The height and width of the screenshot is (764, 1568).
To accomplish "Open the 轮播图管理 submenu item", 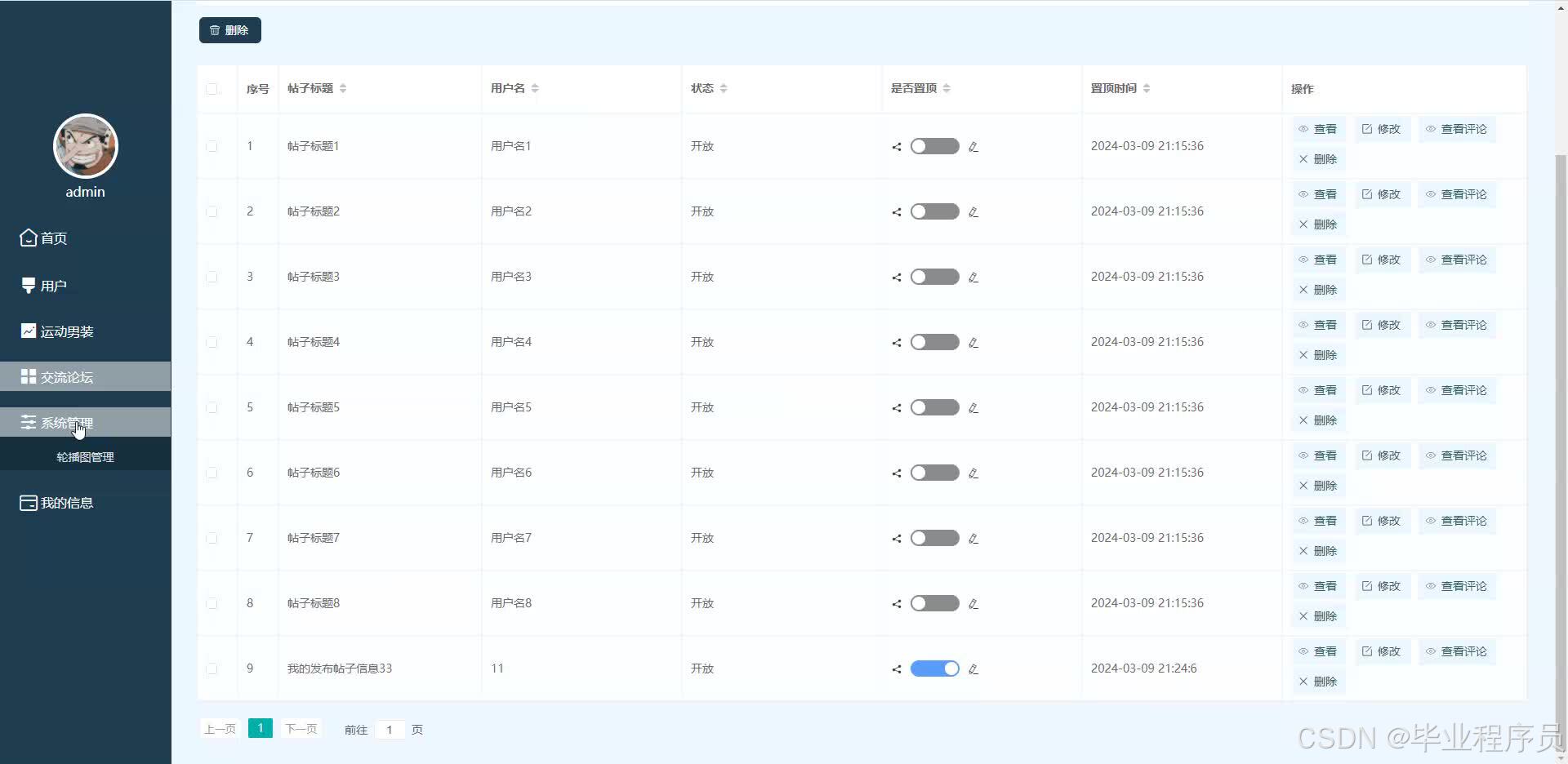I will [x=85, y=456].
